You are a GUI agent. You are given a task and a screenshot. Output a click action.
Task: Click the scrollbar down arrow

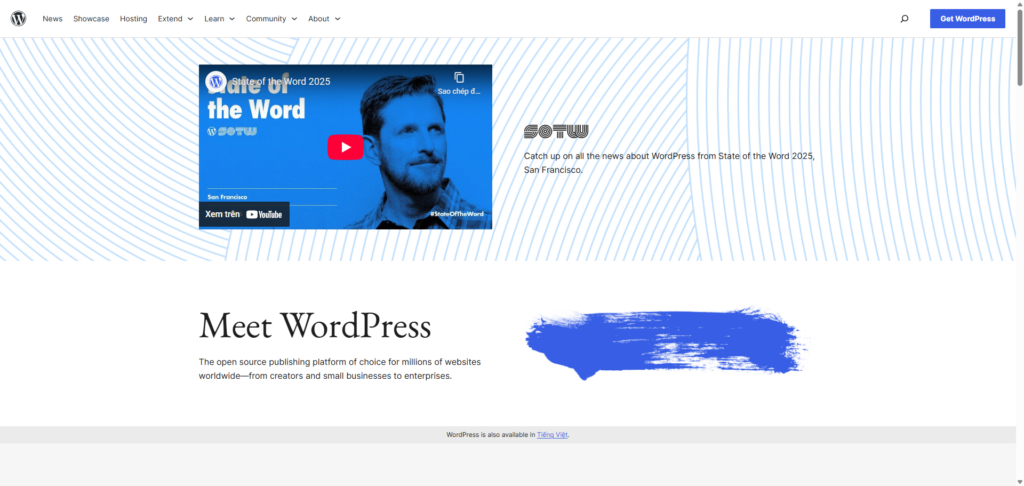[1018, 480]
